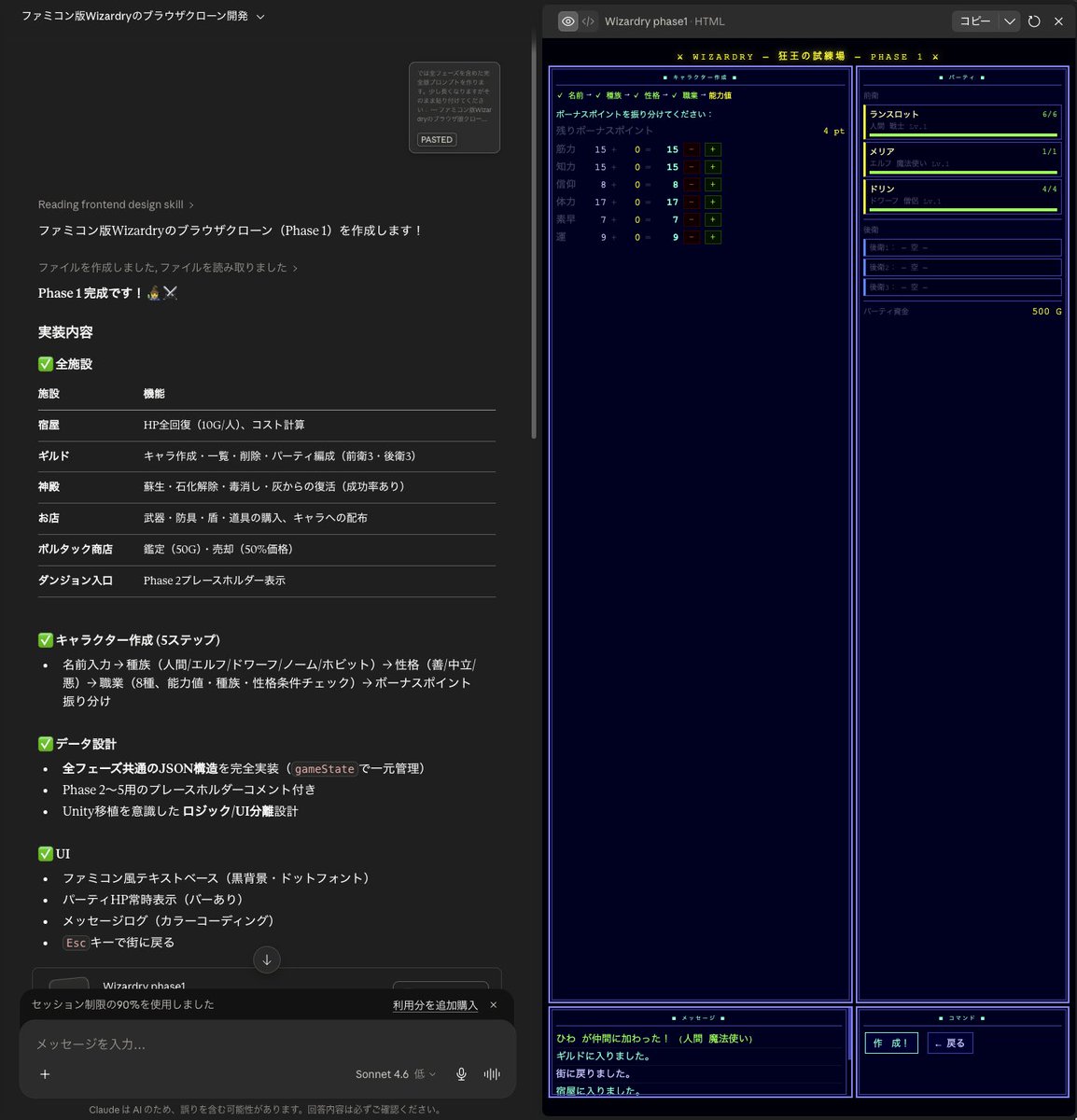Decrease 体力 with its minus button

click(692, 202)
